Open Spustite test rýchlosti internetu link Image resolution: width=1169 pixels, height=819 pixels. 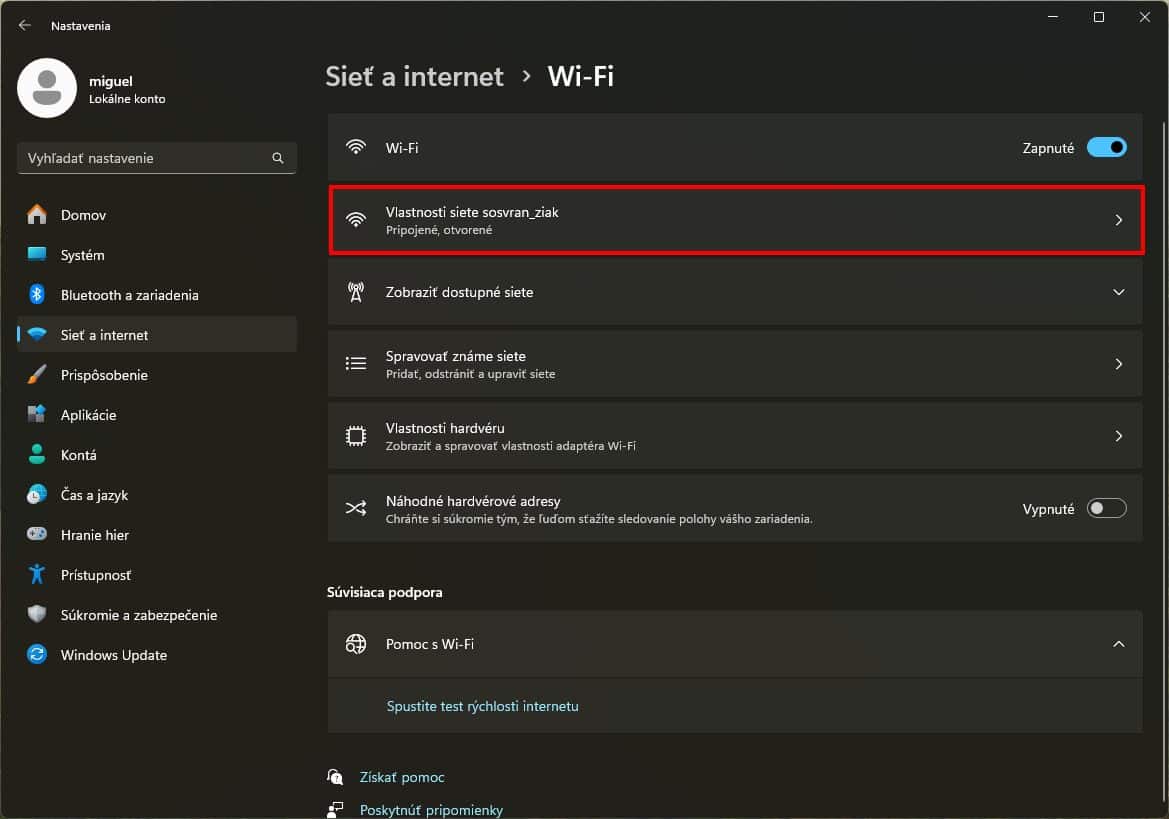pyautogui.click(x=482, y=706)
